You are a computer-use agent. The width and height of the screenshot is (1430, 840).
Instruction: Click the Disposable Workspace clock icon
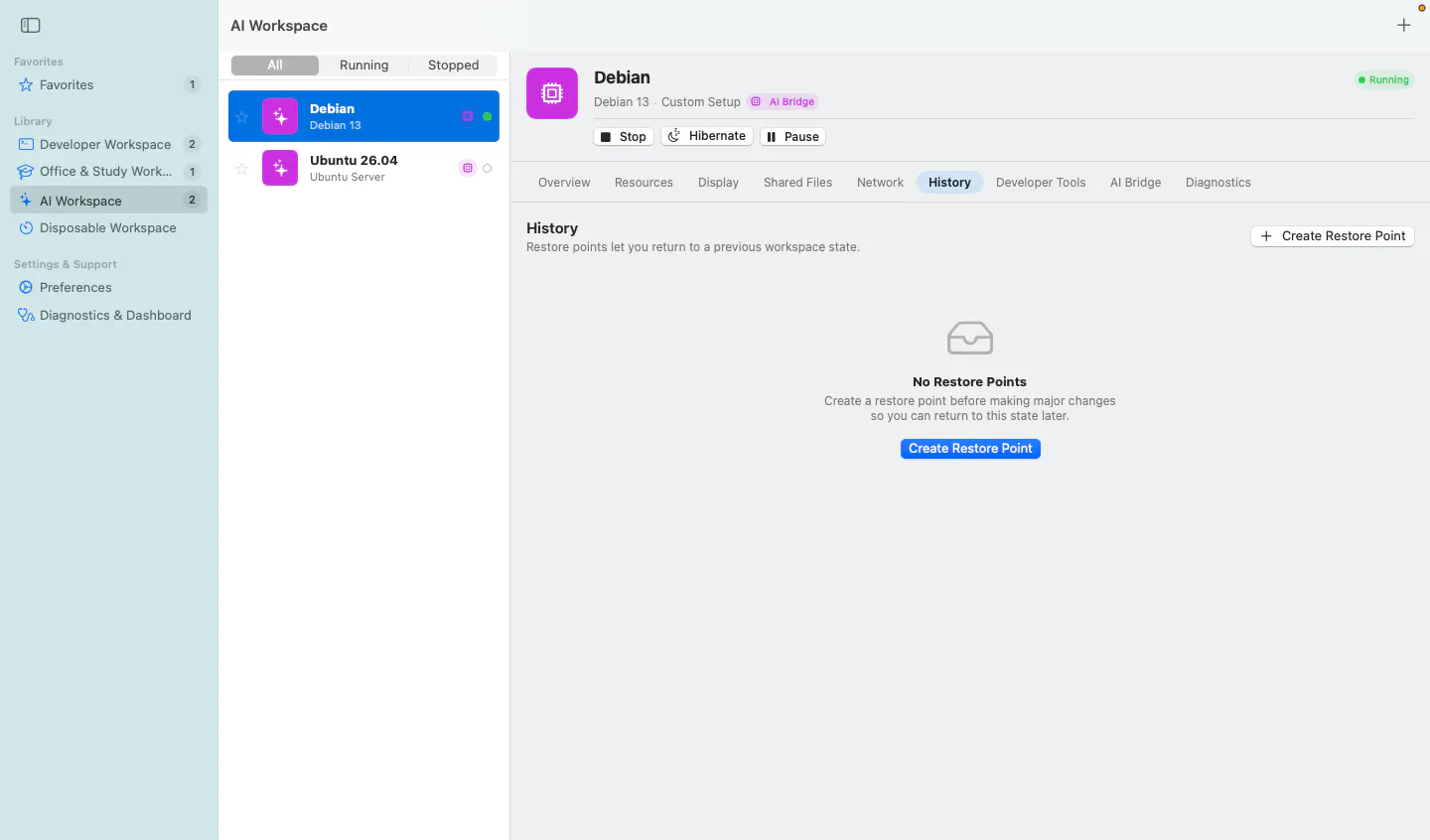pos(26,228)
